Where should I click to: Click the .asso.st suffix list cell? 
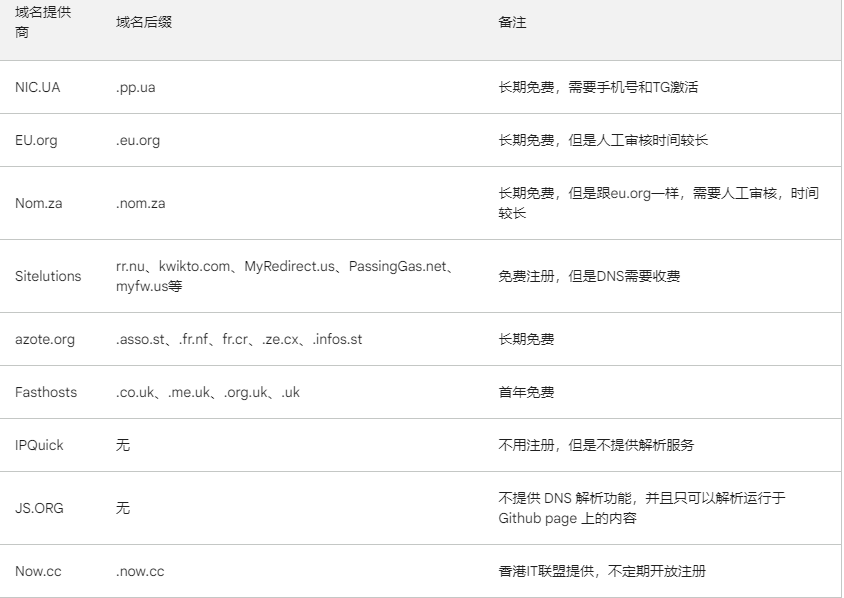239,339
